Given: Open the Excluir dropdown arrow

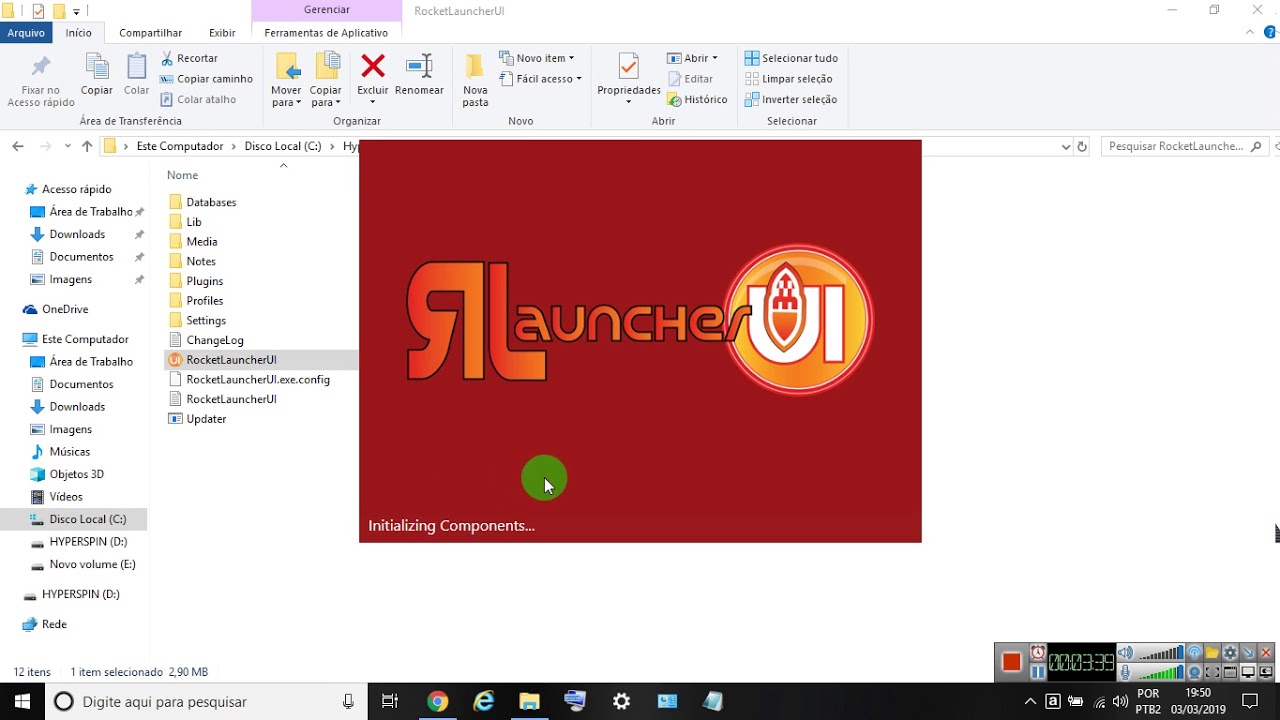Looking at the screenshot, I should point(373,103).
